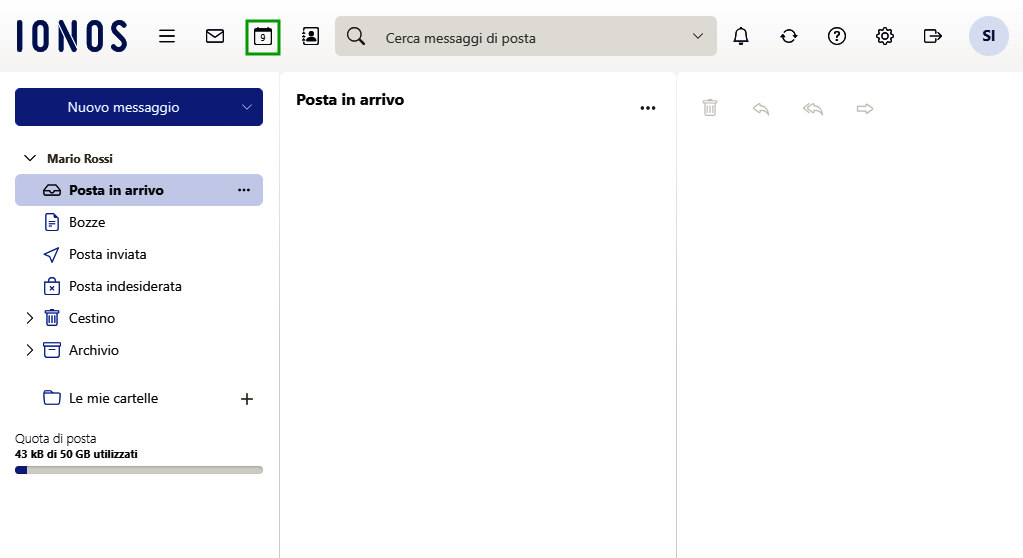Click the Cerca messaggi di posta field
Screen dimensions: 1023x558
click(x=530, y=38)
